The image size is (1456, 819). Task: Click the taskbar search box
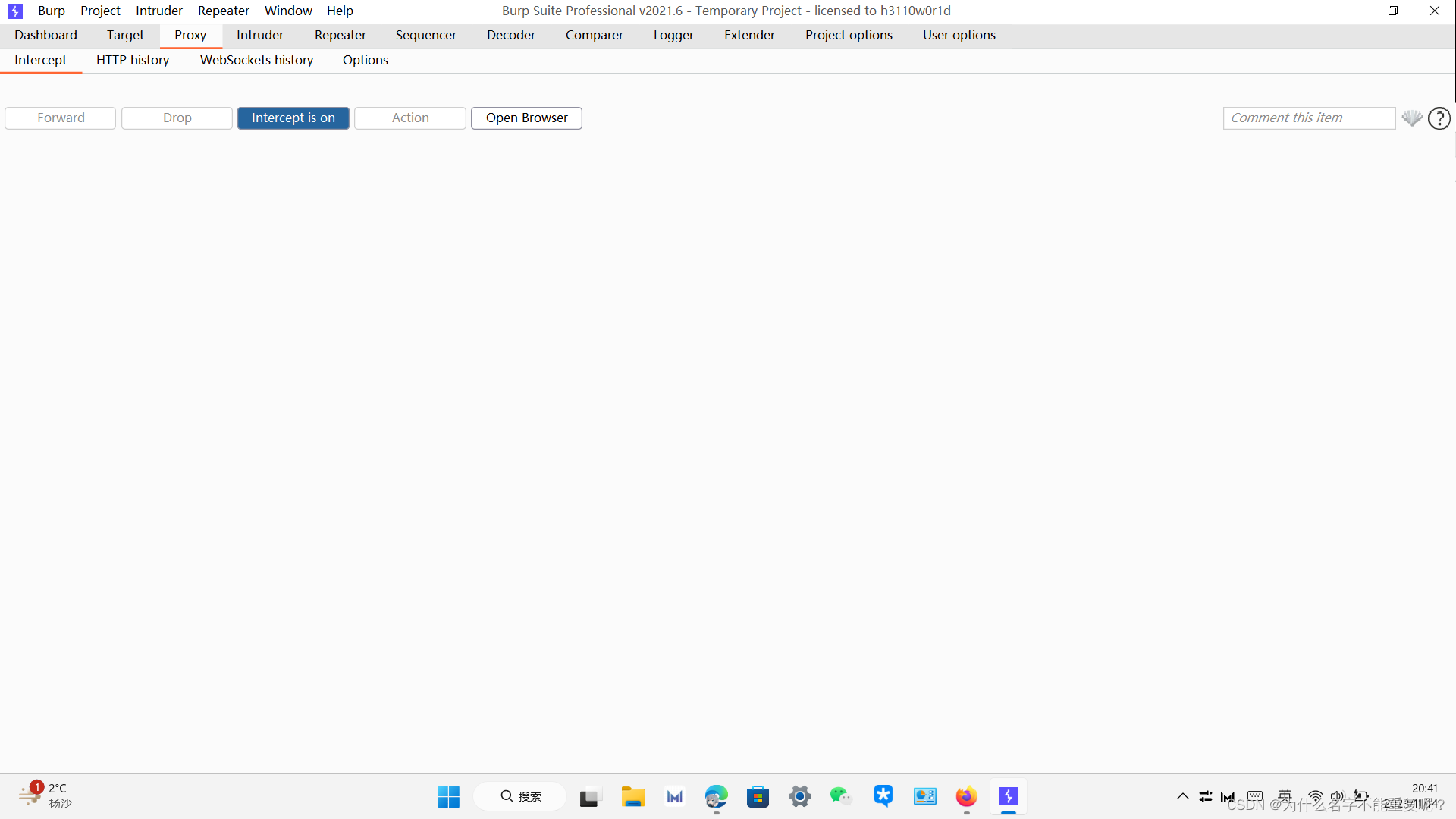[x=520, y=797]
